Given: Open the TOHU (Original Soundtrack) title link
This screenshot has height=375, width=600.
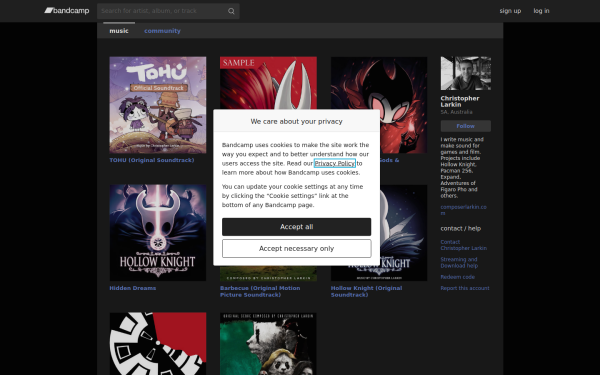Looking at the screenshot, I should pos(152,160).
